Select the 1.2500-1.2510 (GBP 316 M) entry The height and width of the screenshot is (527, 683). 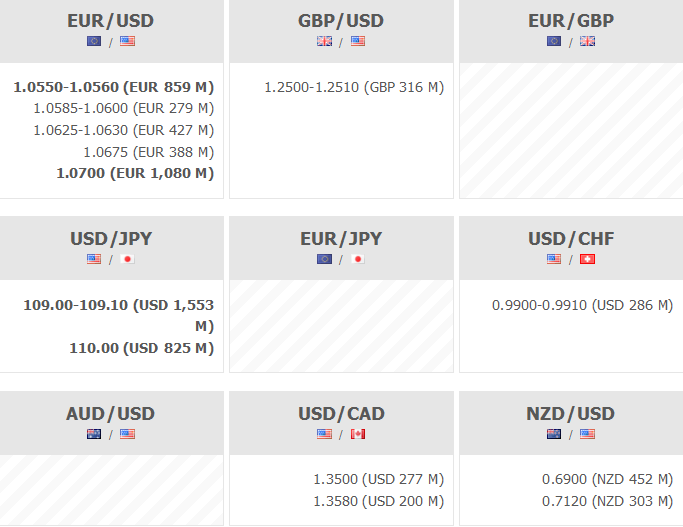(354, 87)
